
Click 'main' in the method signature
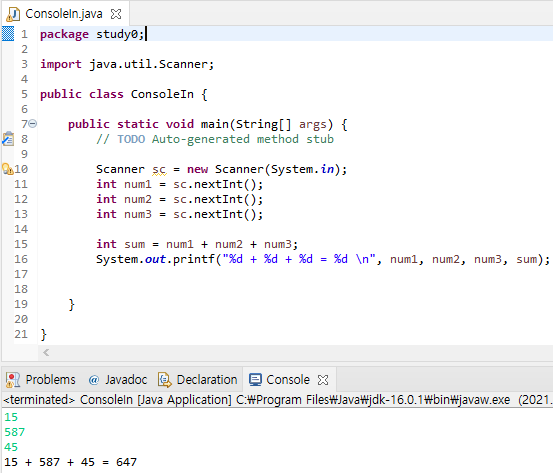215,124
